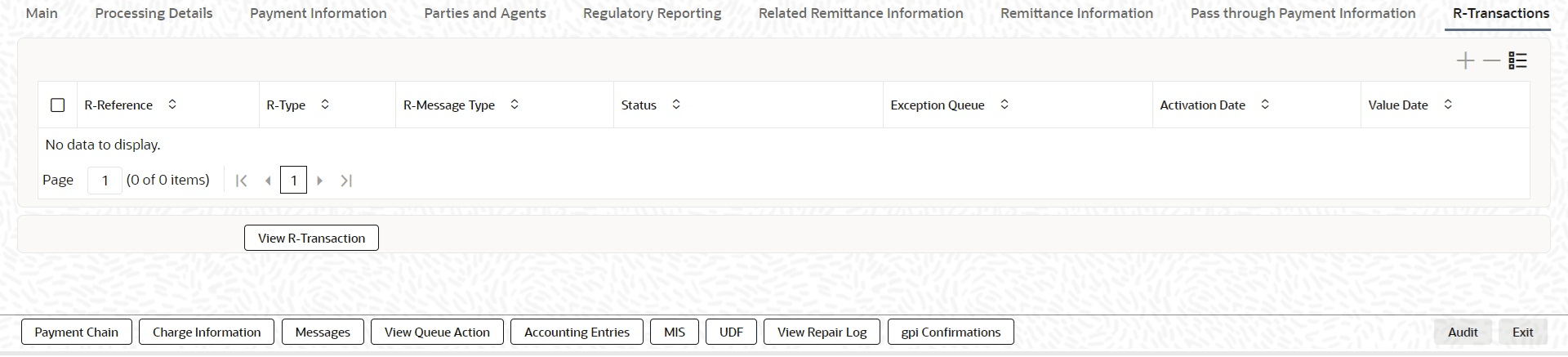The height and width of the screenshot is (357, 1568).
Task: Sort the R-Type column
Action: point(325,105)
